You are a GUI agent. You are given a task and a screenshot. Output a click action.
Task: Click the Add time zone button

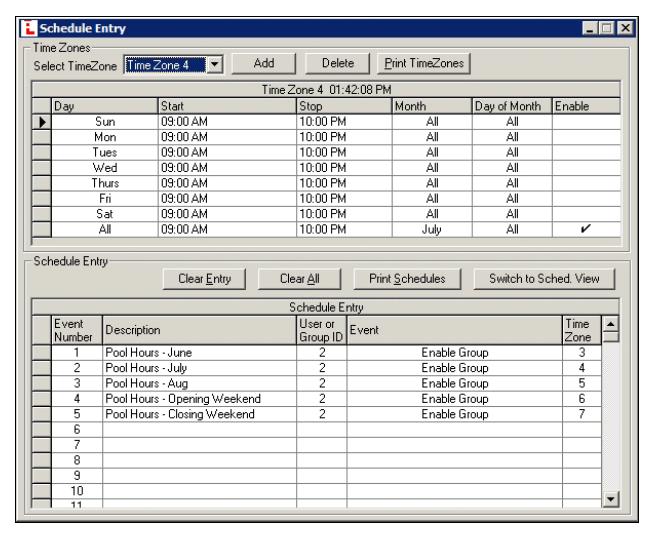pyautogui.click(x=264, y=63)
